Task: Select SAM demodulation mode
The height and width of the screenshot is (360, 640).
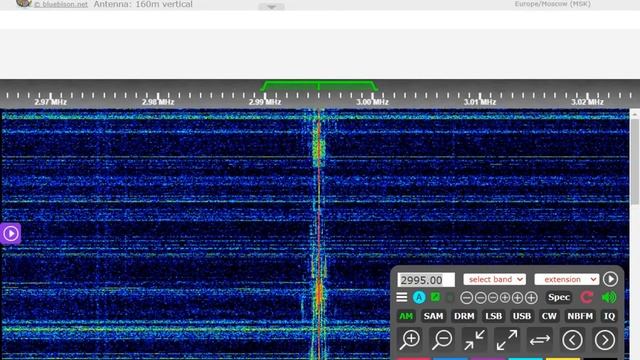Action: tap(433, 316)
